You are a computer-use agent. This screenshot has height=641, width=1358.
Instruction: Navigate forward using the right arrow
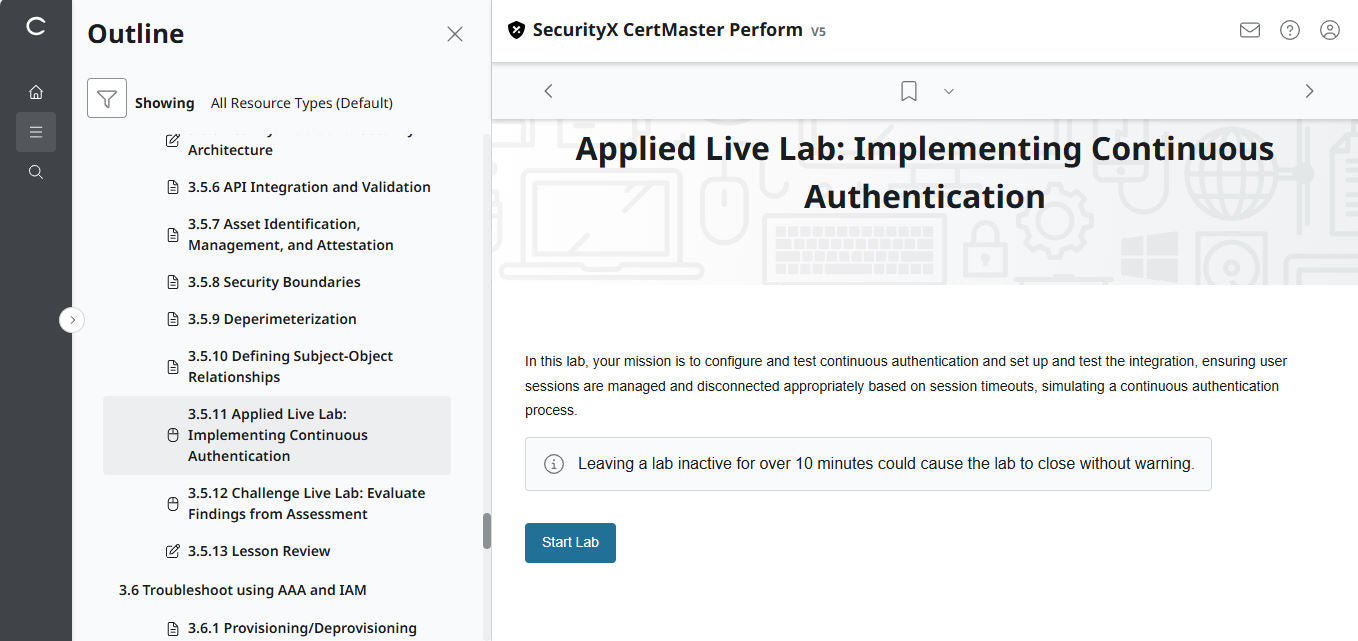coord(1309,90)
